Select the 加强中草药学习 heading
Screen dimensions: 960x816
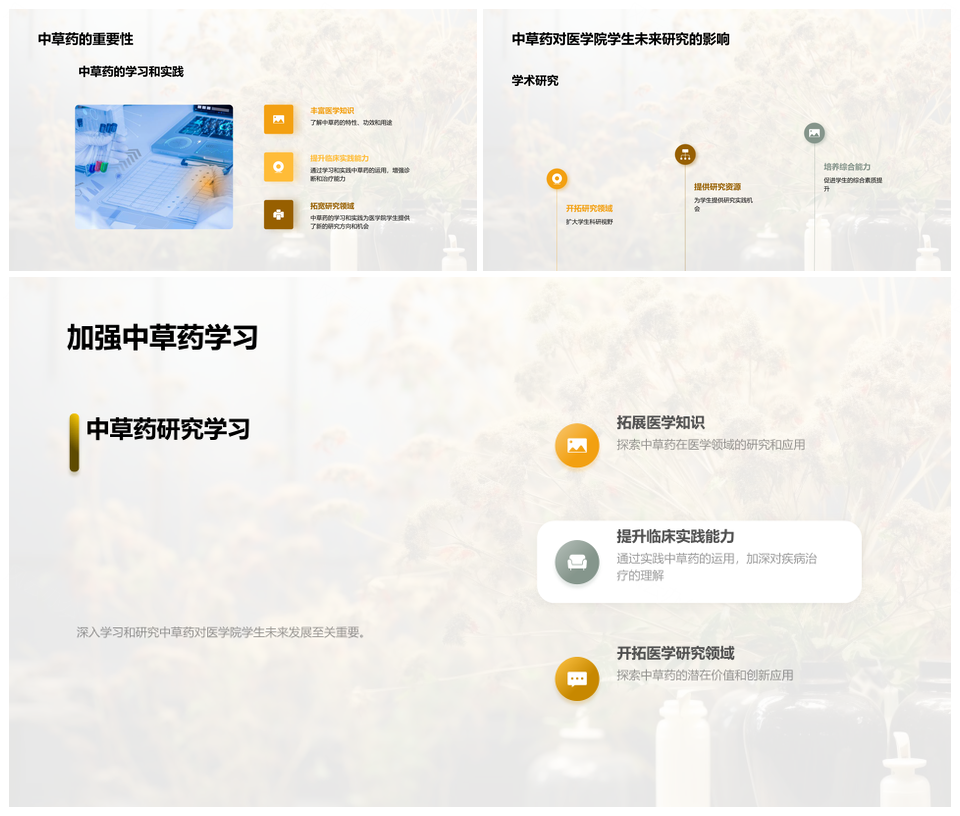click(162, 338)
